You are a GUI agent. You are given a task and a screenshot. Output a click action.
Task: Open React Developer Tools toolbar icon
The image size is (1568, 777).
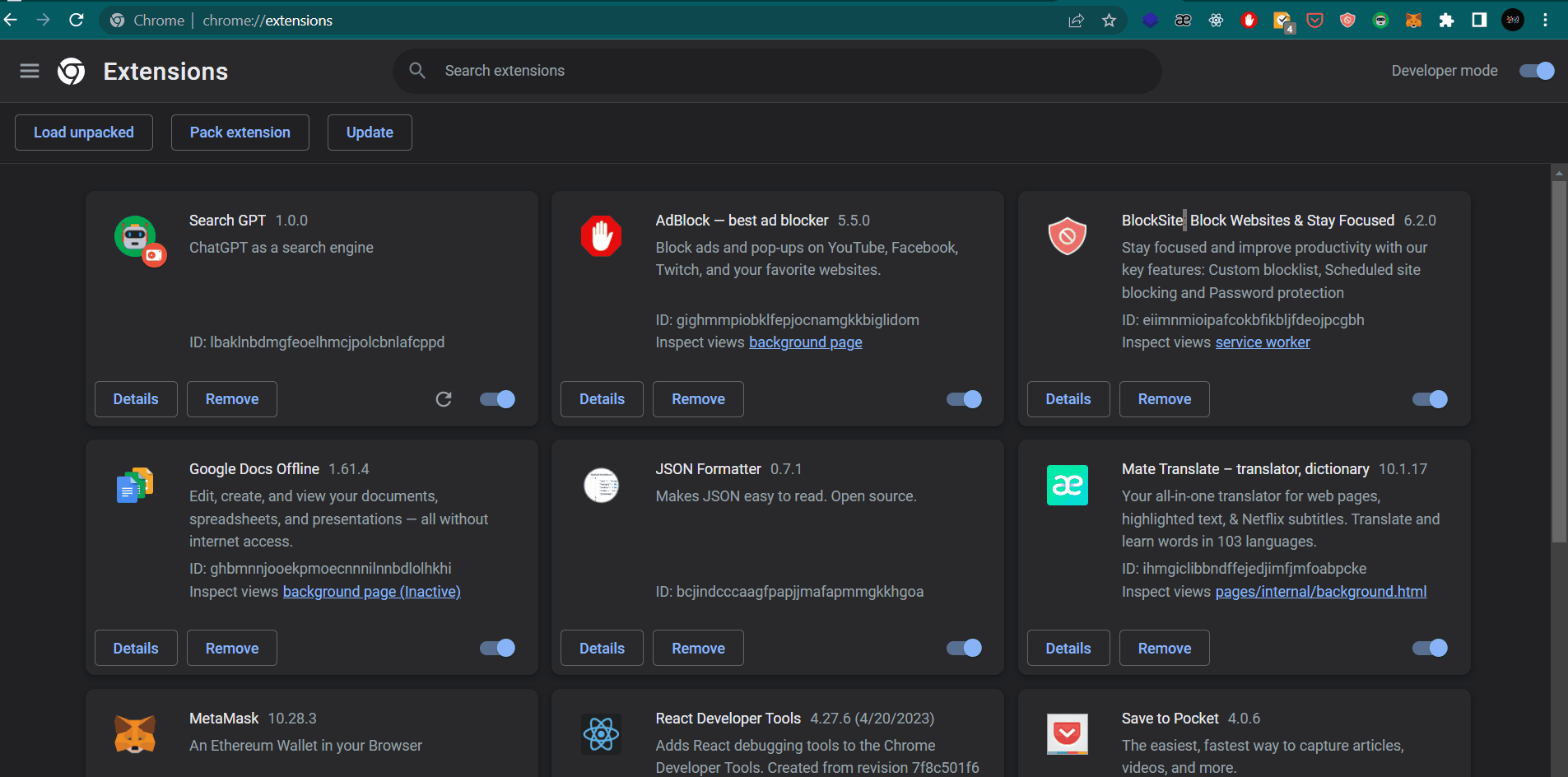(x=1216, y=21)
